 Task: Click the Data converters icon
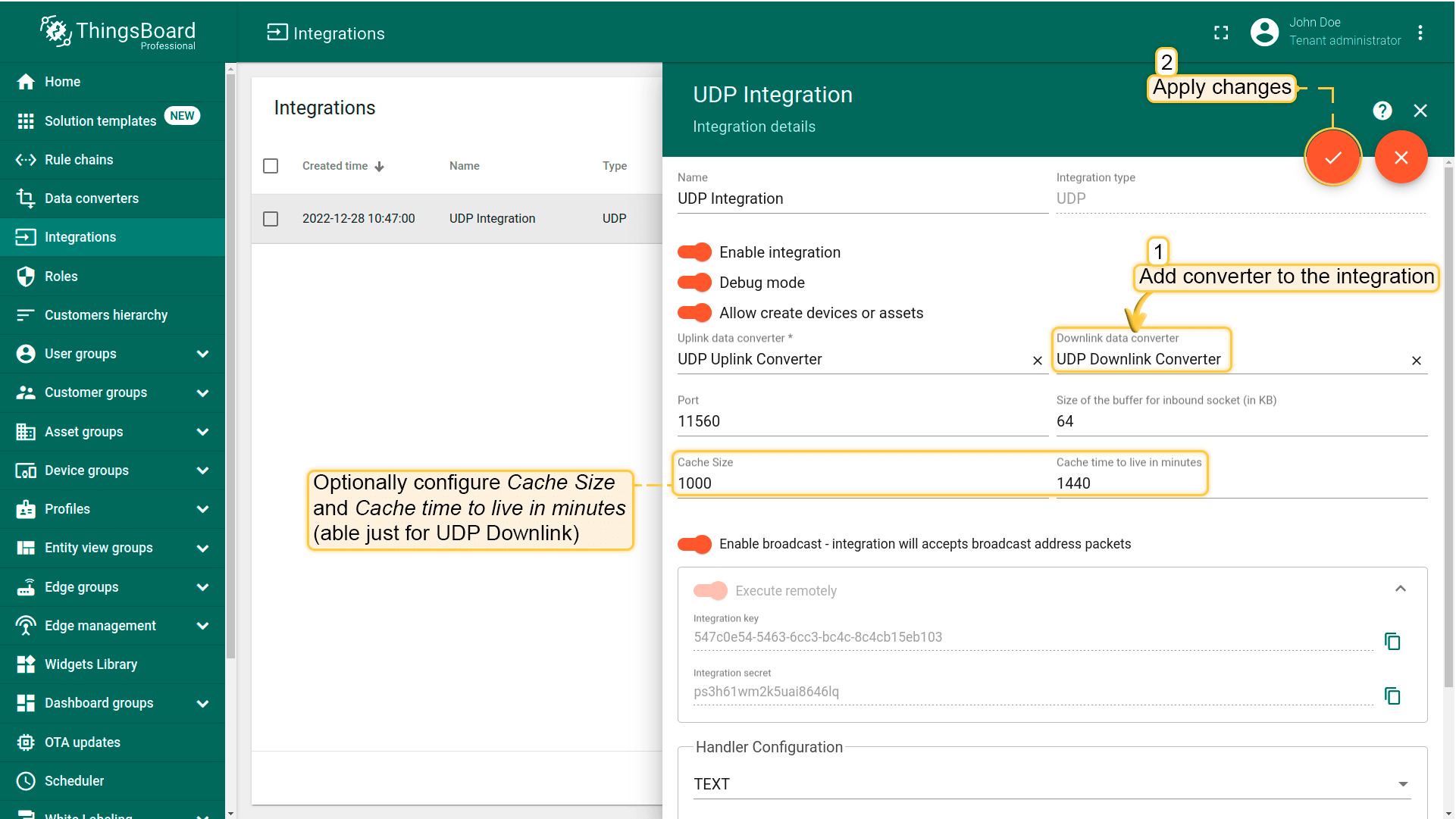(x=26, y=198)
